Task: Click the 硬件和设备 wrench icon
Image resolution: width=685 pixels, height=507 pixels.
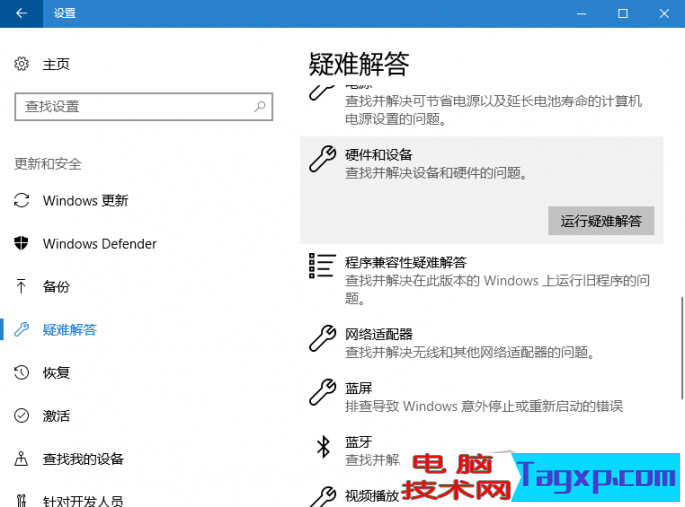Action: (322, 159)
